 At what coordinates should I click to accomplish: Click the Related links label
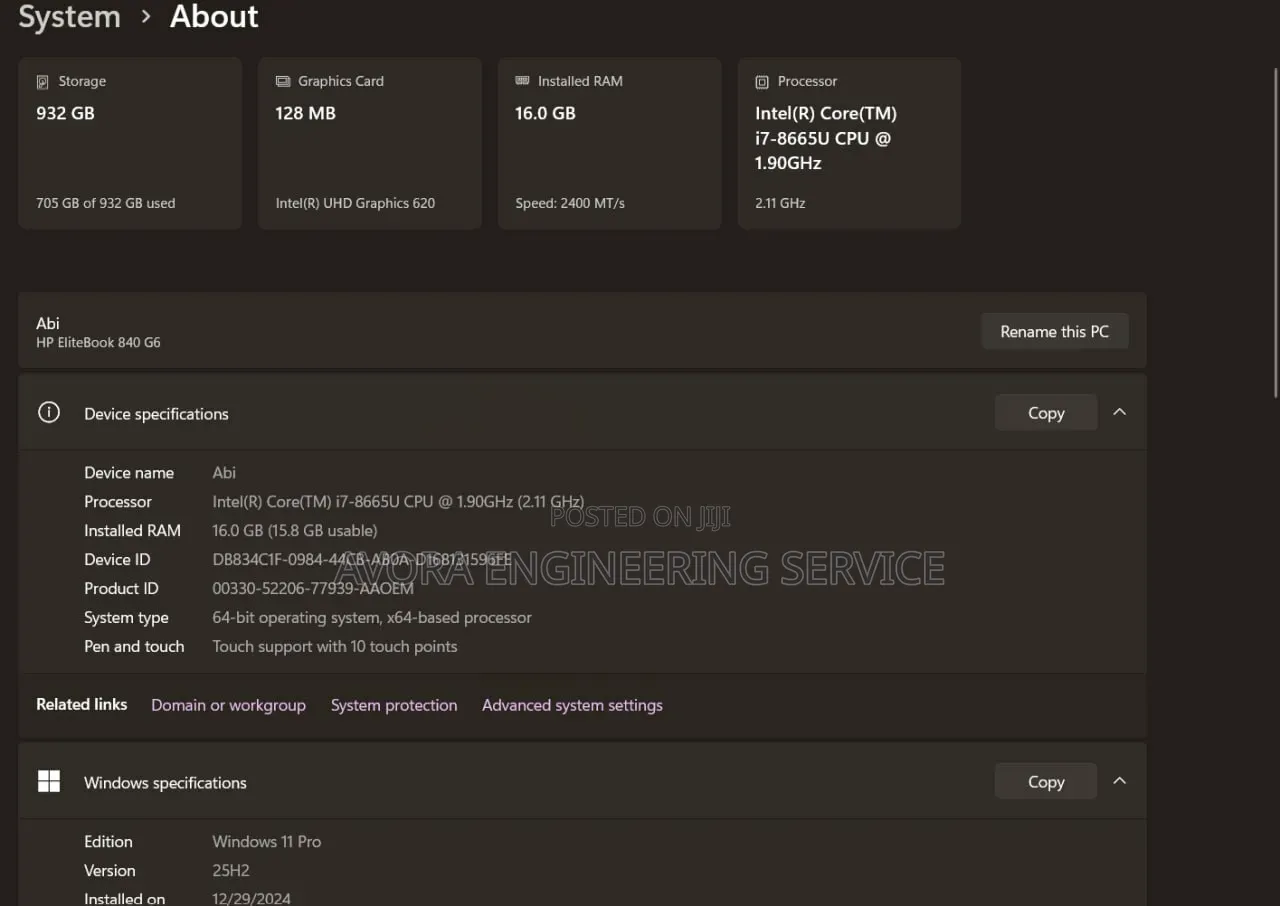(82, 704)
